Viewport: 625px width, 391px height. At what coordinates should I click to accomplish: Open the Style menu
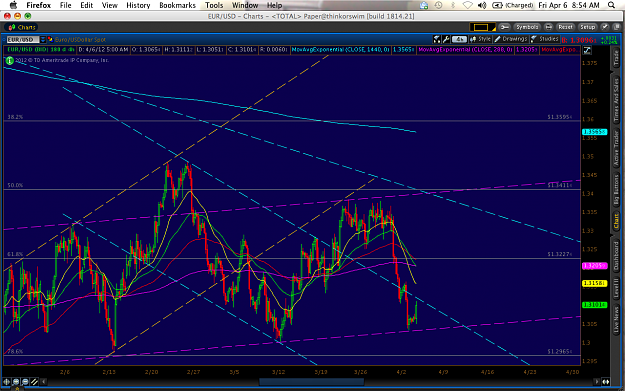click(x=480, y=39)
